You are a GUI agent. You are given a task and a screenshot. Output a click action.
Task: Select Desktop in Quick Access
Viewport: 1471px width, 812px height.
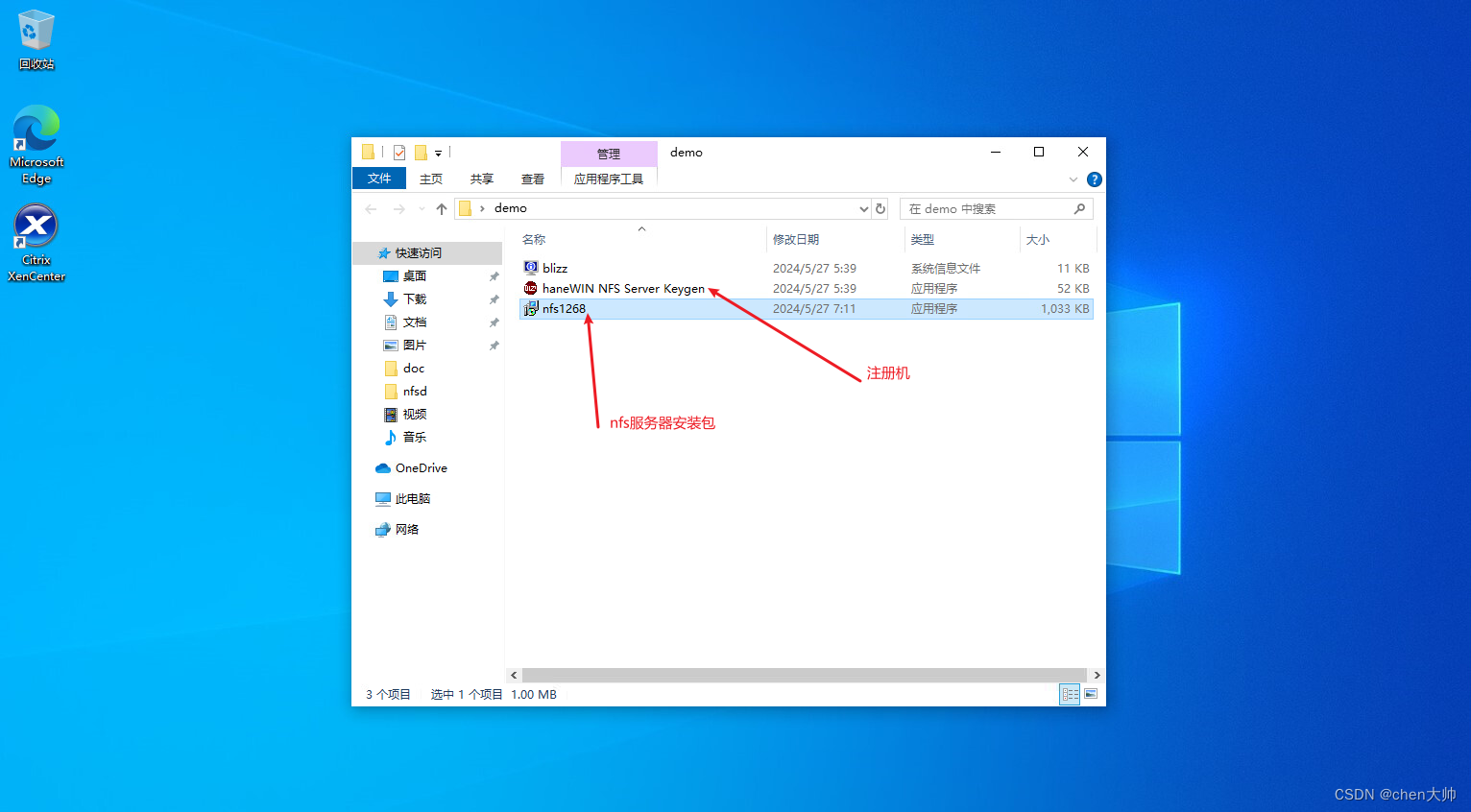pos(415,276)
